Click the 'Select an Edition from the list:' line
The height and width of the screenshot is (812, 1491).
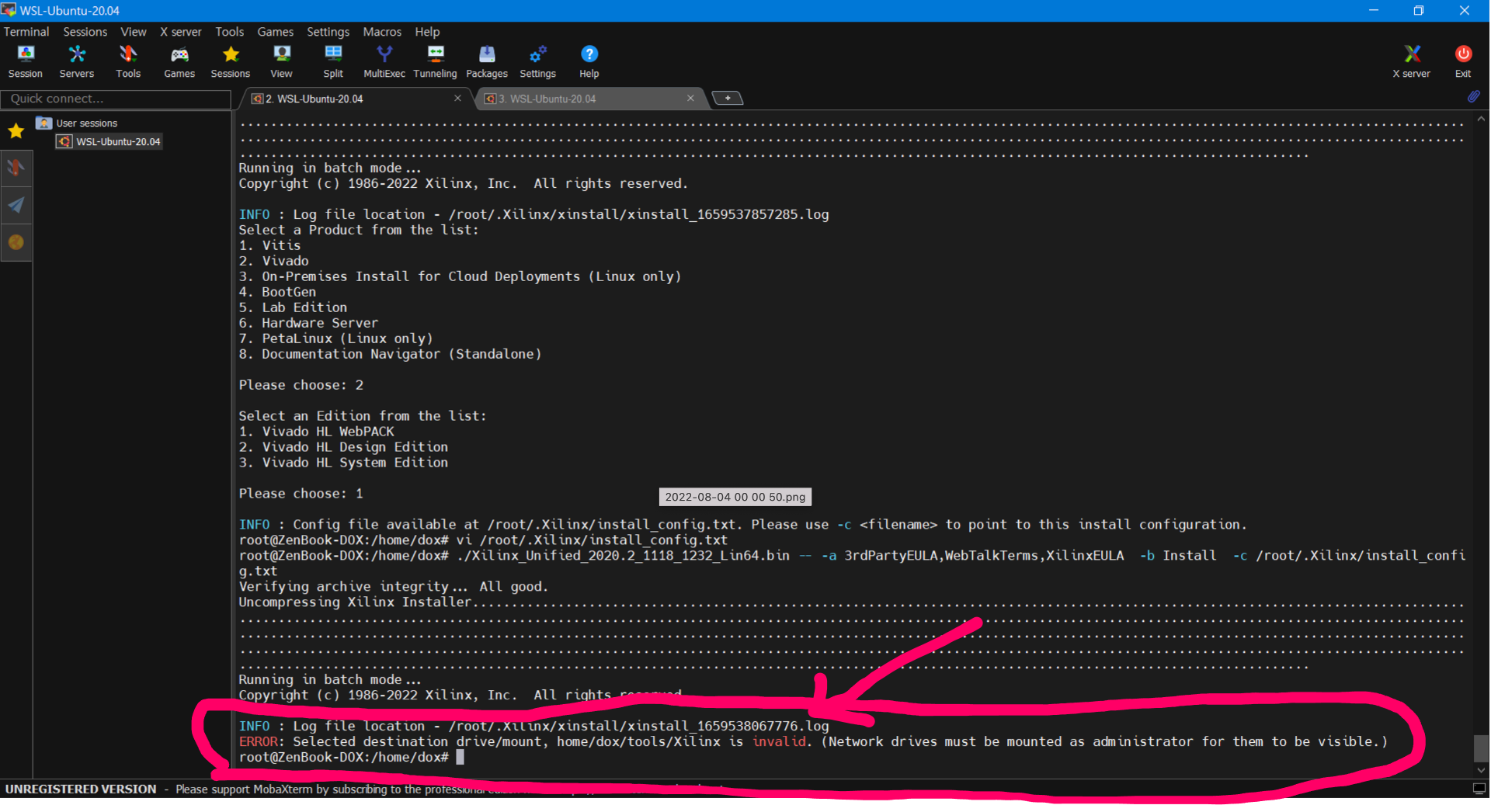[363, 416]
